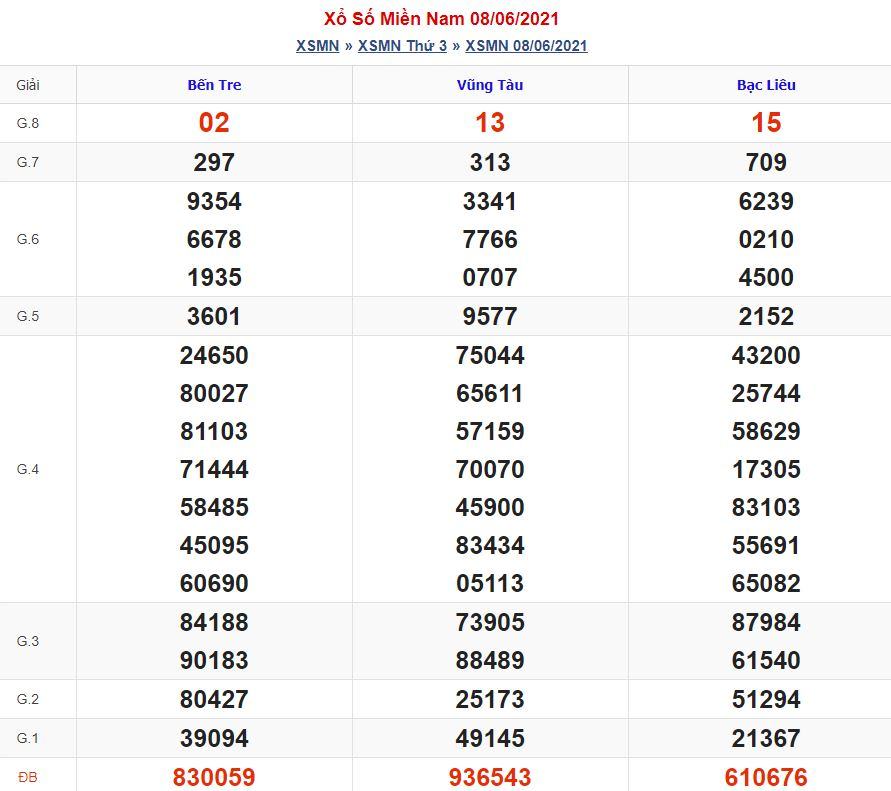
Task: Open the XSMN Thứ 3 breadcrumb link
Action: pos(402,46)
